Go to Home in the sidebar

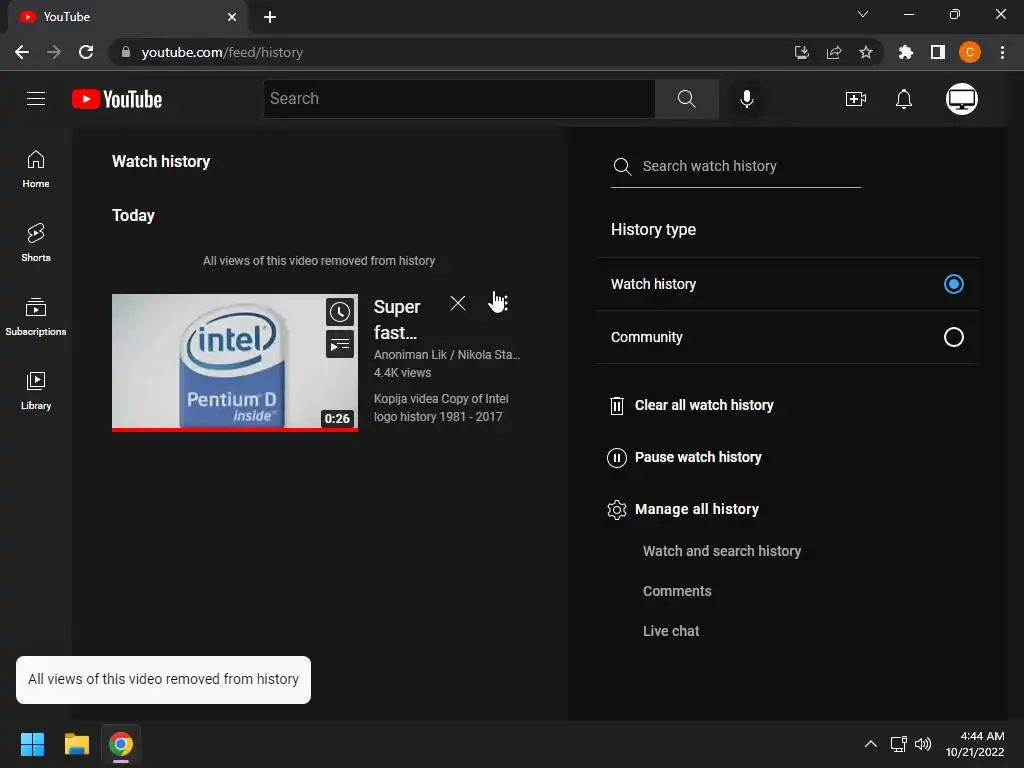pyautogui.click(x=36, y=169)
